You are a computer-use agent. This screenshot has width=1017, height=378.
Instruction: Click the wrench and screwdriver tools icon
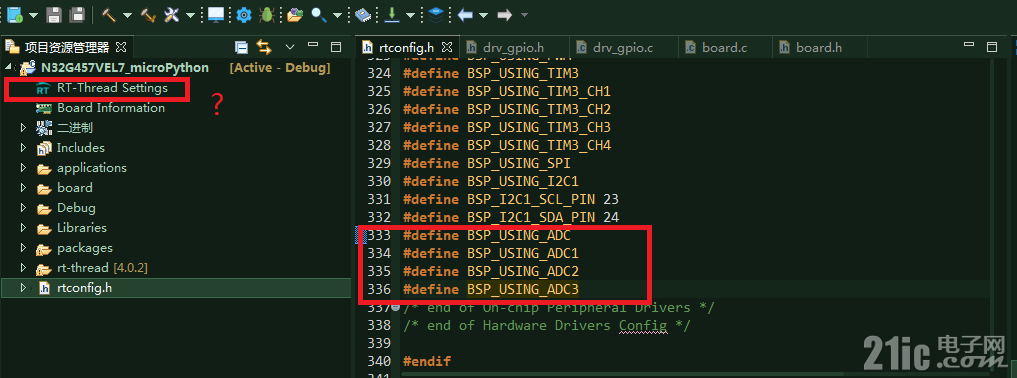tap(172, 14)
